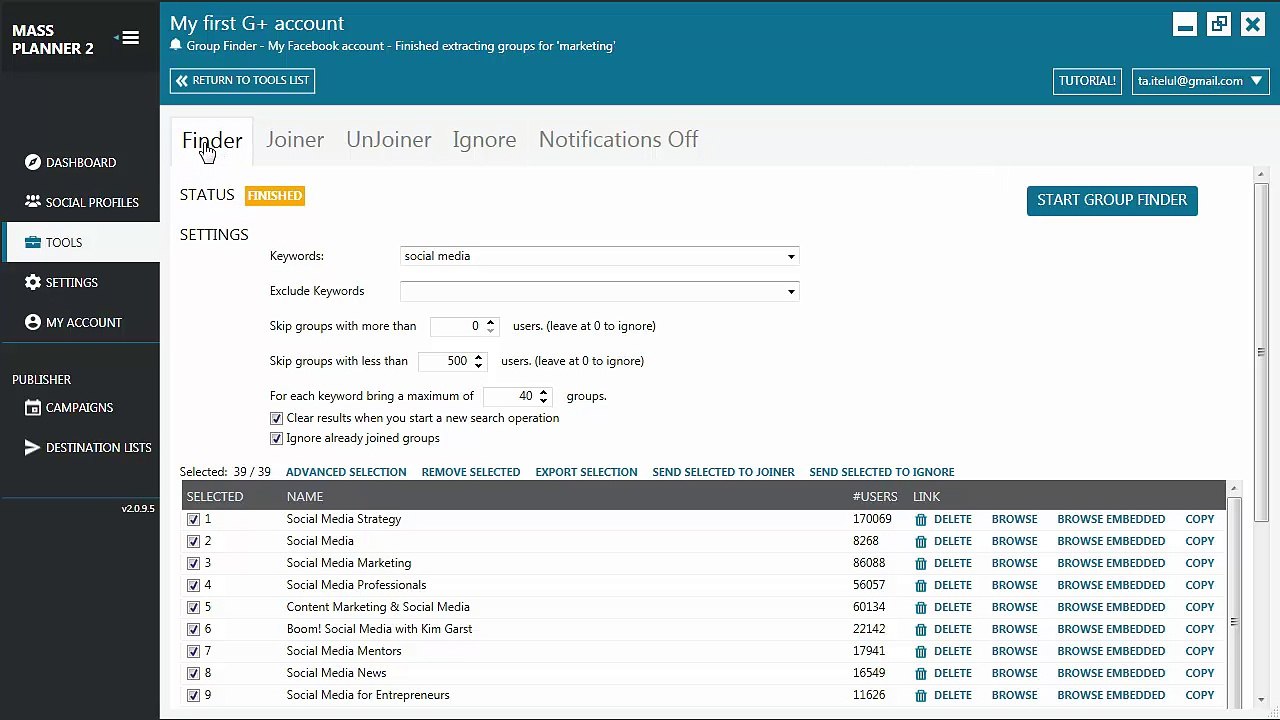Uncheck row 7 Social Media Mentors checkbox
1280x720 pixels.
click(x=193, y=651)
